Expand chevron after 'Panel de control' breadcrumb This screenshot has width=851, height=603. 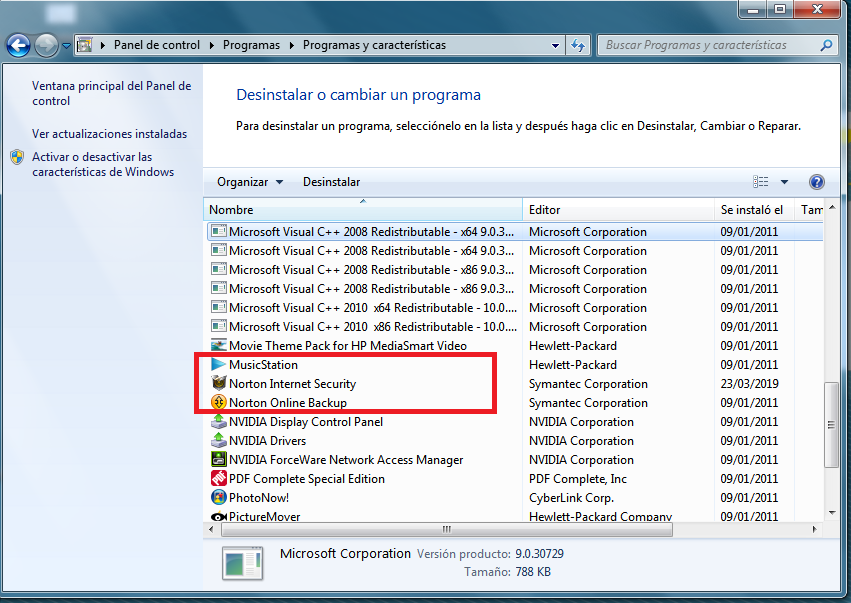[212, 45]
